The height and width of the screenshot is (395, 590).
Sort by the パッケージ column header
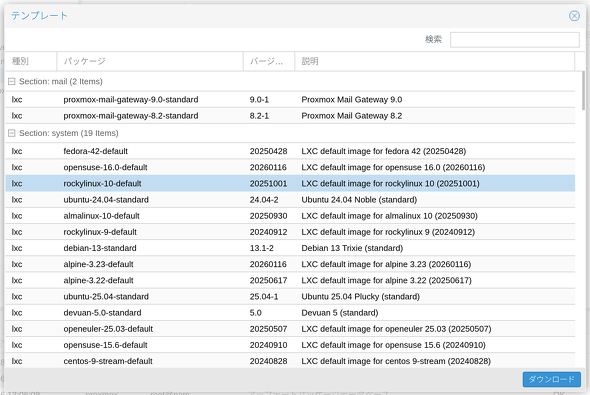click(x=150, y=61)
